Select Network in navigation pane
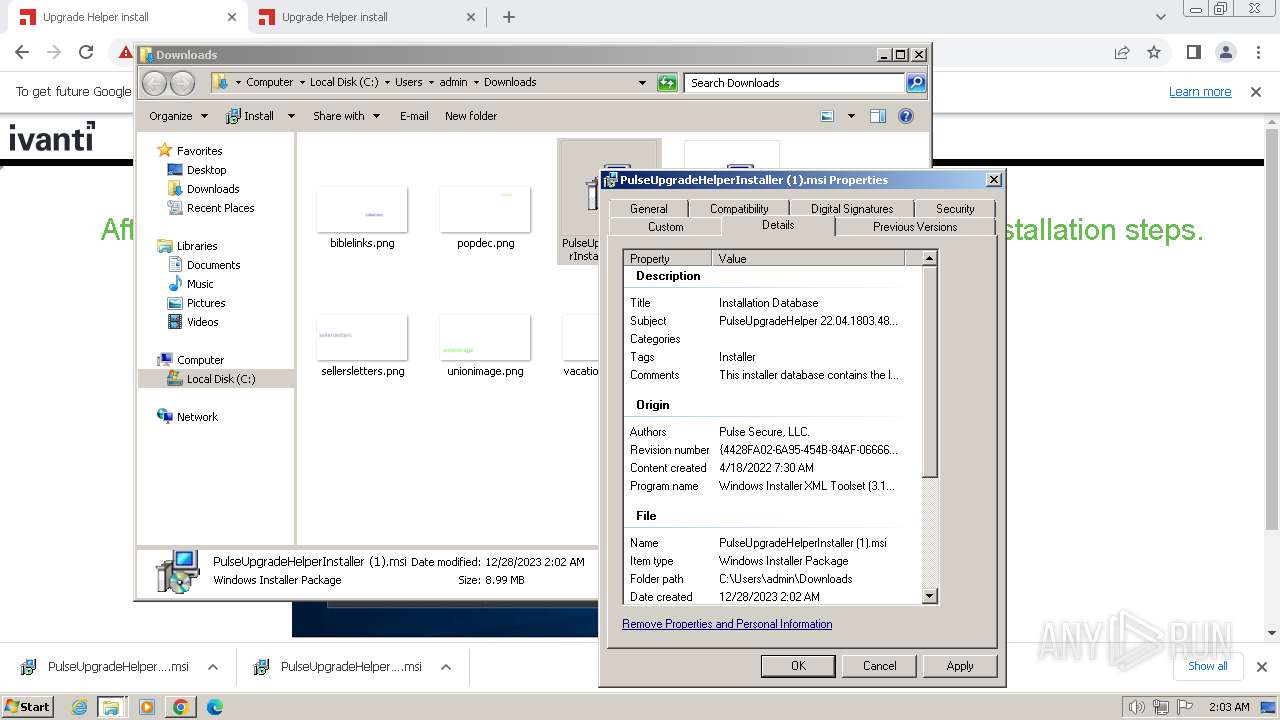The height and width of the screenshot is (720, 1280). (x=197, y=417)
